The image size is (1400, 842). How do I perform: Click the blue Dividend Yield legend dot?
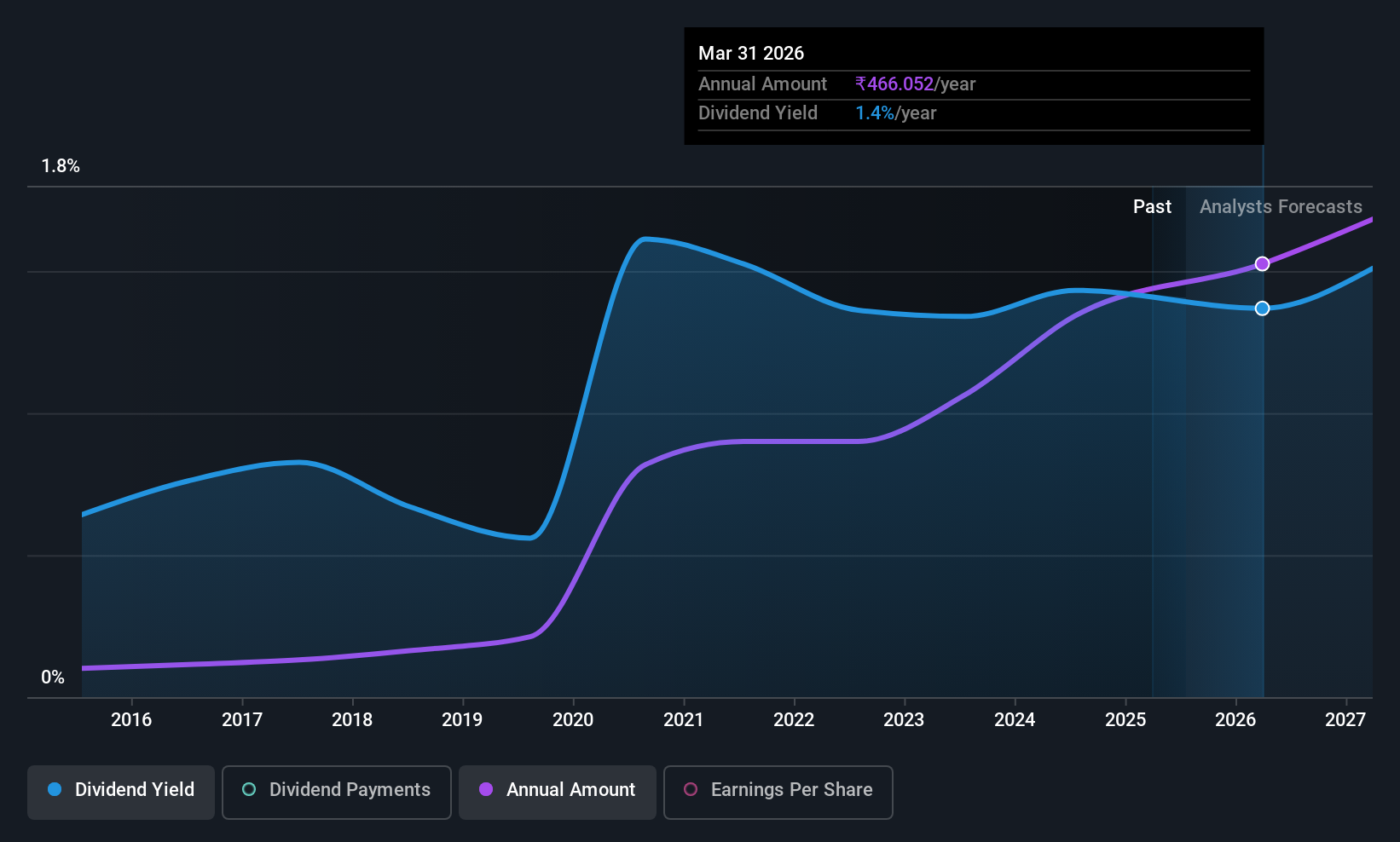(x=55, y=789)
